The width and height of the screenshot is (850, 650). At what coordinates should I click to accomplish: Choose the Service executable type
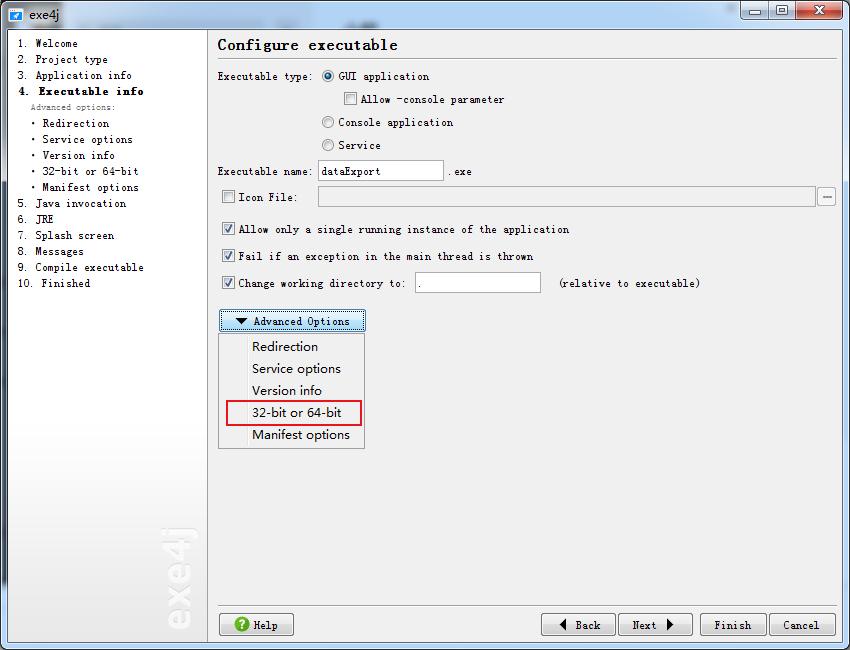(x=328, y=145)
